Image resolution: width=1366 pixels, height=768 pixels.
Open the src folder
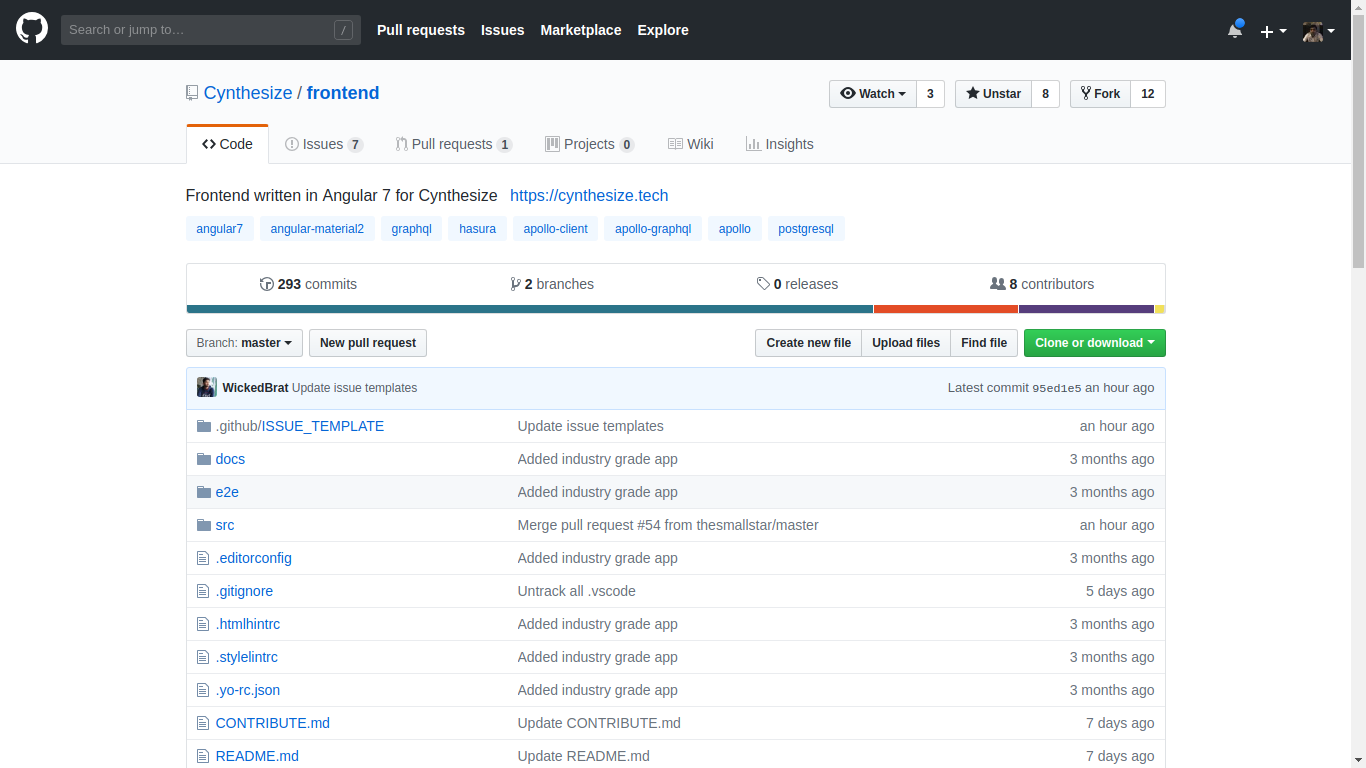click(225, 524)
